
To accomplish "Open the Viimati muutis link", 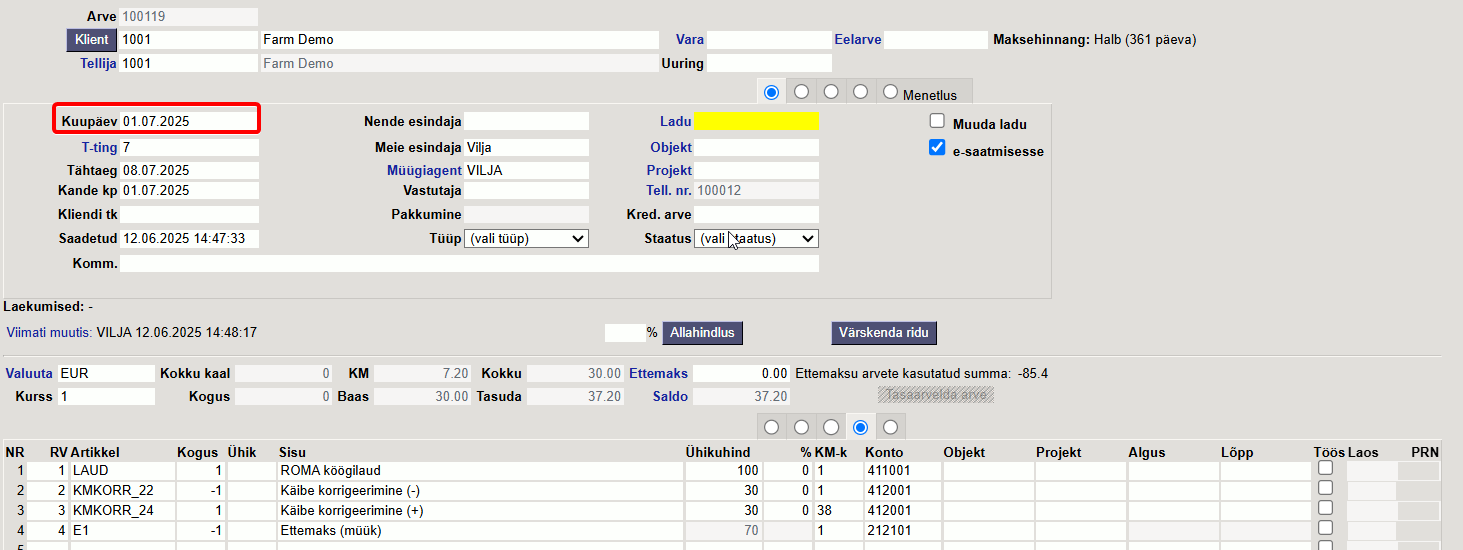I will pos(50,332).
